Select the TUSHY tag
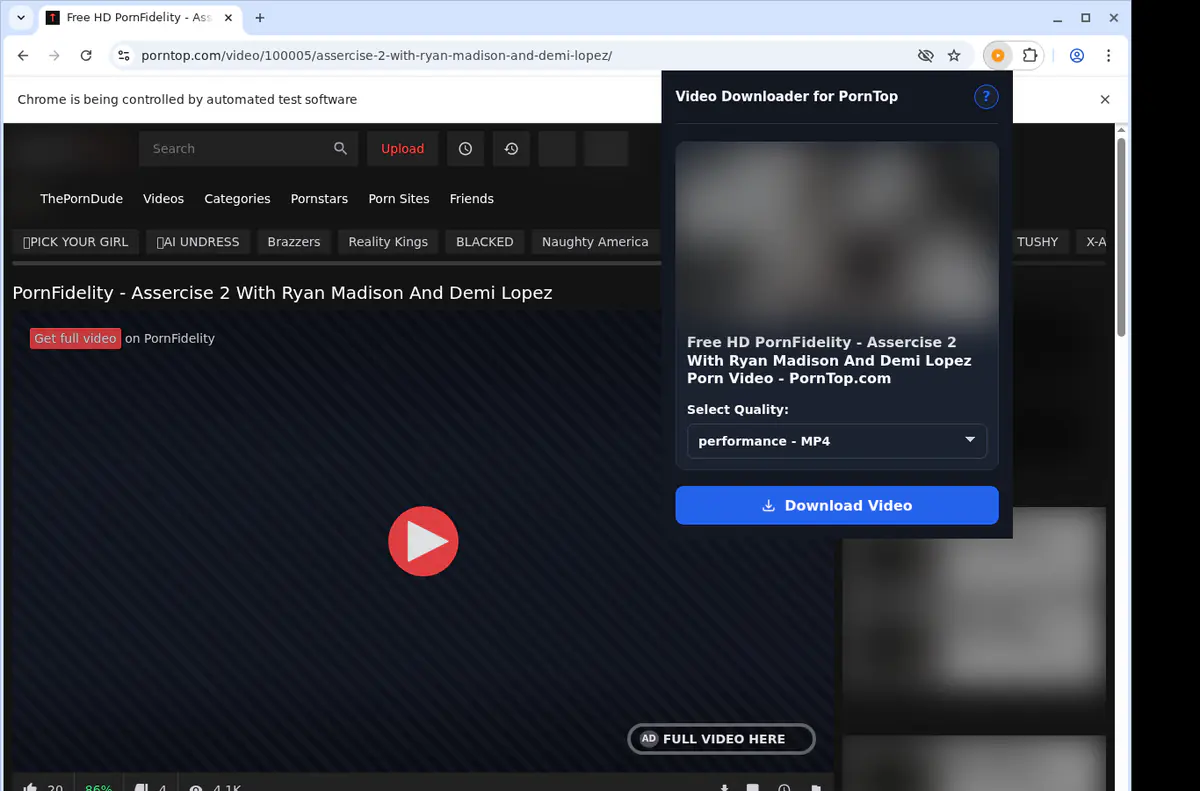The image size is (1200, 791). pos(1037,242)
